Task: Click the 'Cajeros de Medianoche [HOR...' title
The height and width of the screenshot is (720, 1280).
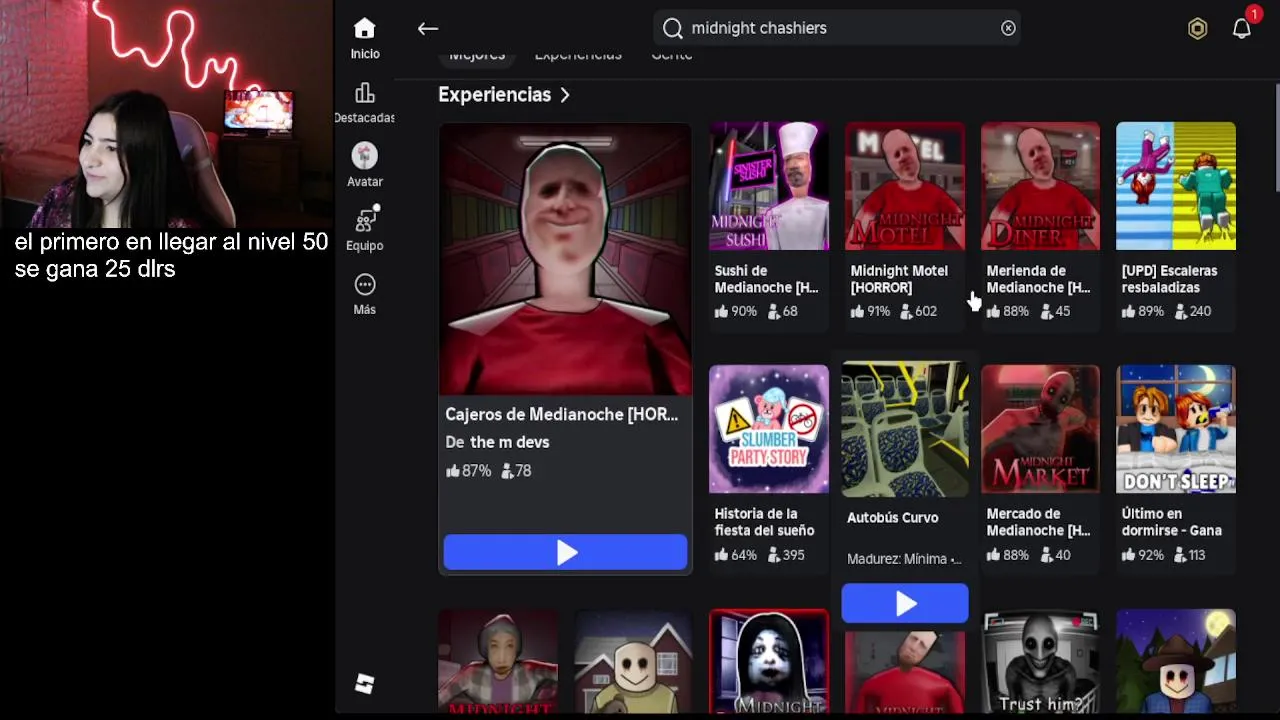Action: click(561, 414)
